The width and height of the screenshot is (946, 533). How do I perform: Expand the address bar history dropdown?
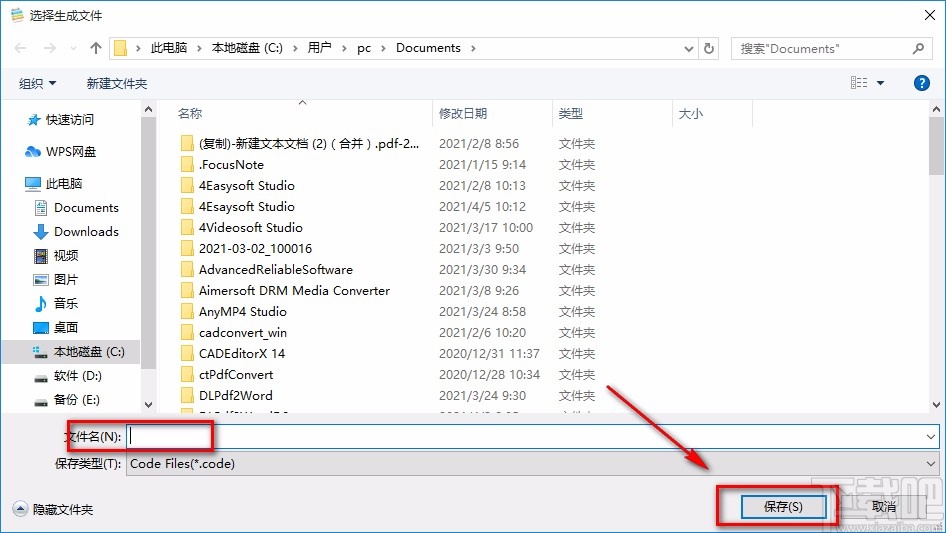point(688,49)
